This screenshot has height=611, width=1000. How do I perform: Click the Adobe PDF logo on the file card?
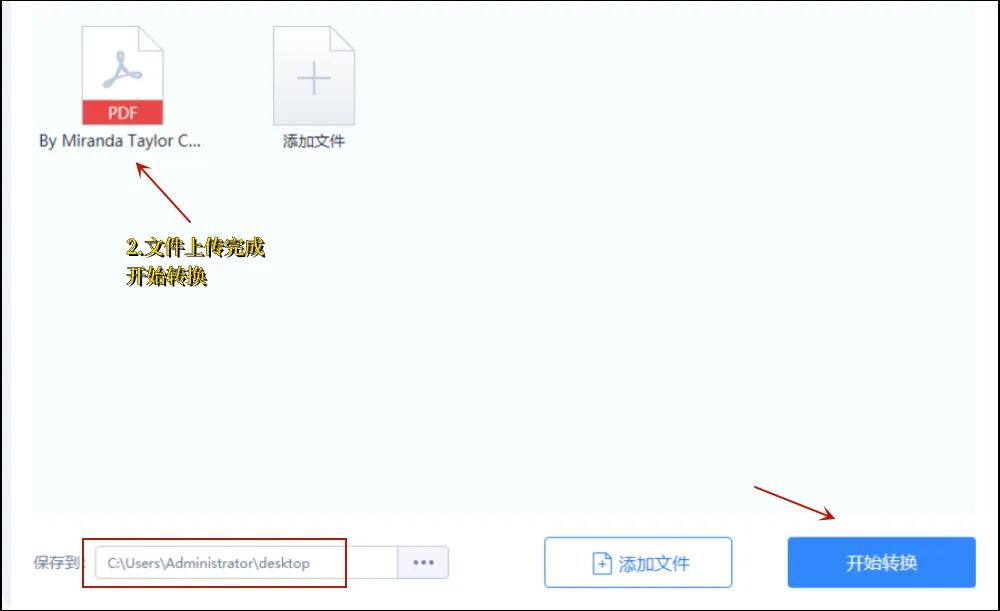point(122,68)
